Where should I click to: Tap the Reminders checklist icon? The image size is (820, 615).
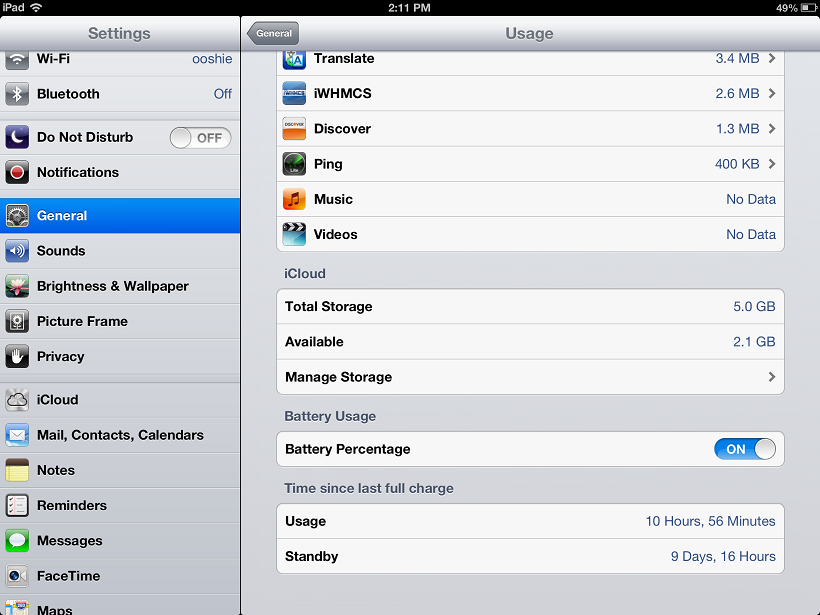pos(17,506)
